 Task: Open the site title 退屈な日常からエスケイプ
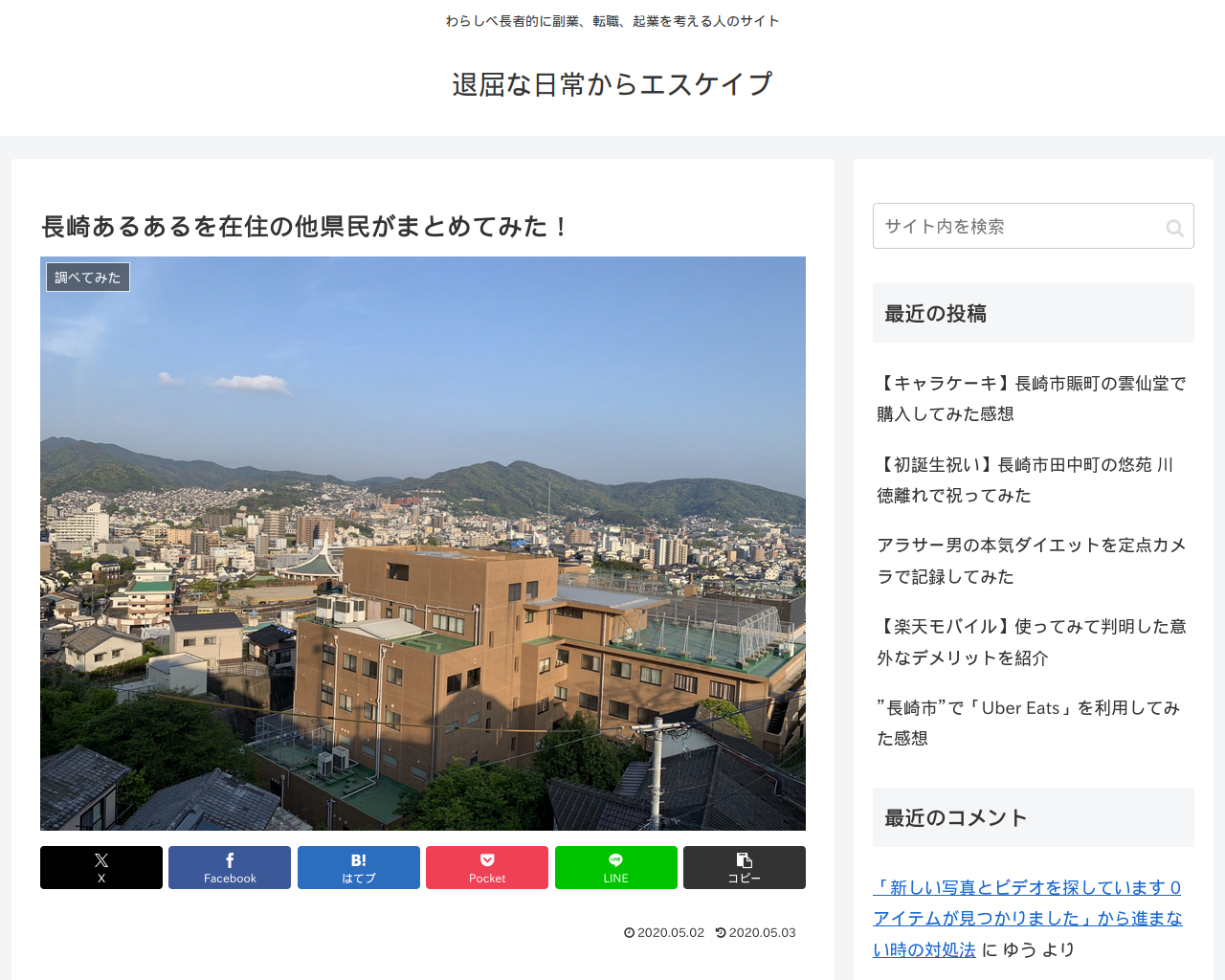[x=612, y=84]
